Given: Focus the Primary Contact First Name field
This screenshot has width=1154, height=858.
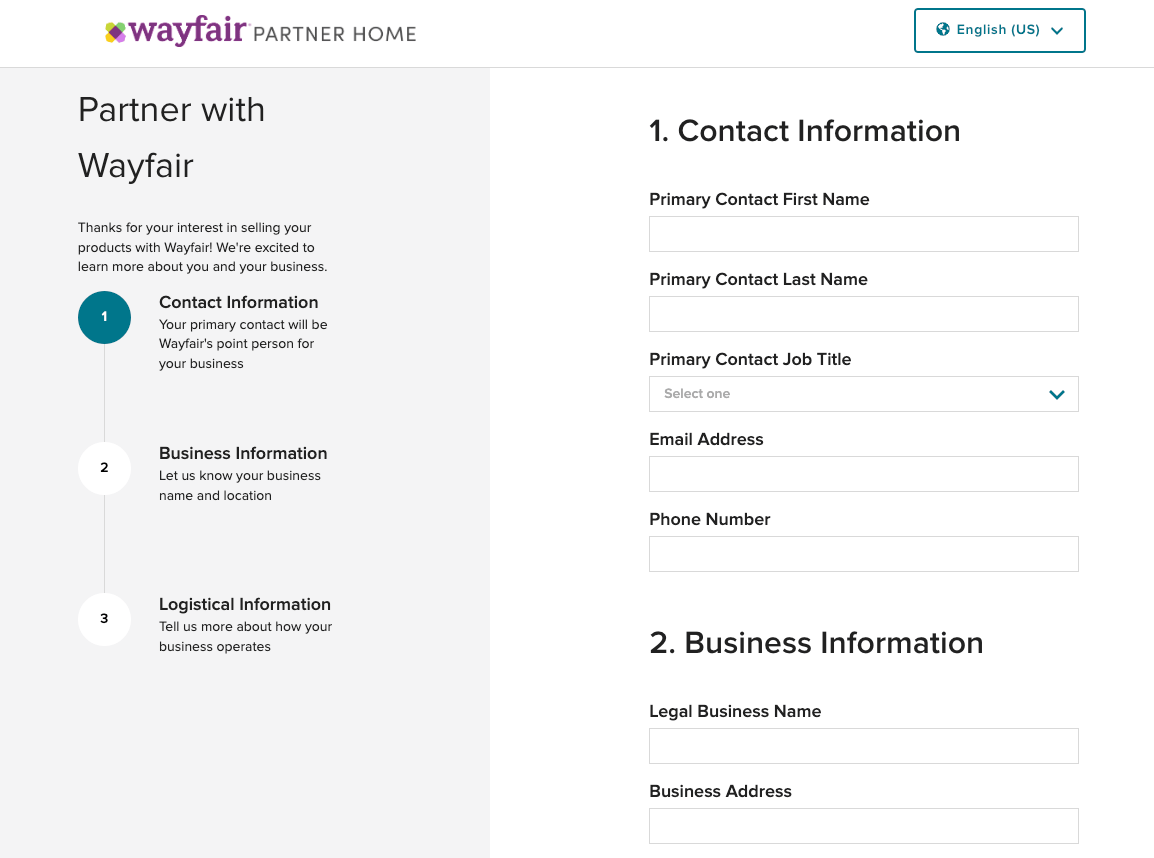Looking at the screenshot, I should (x=863, y=234).
